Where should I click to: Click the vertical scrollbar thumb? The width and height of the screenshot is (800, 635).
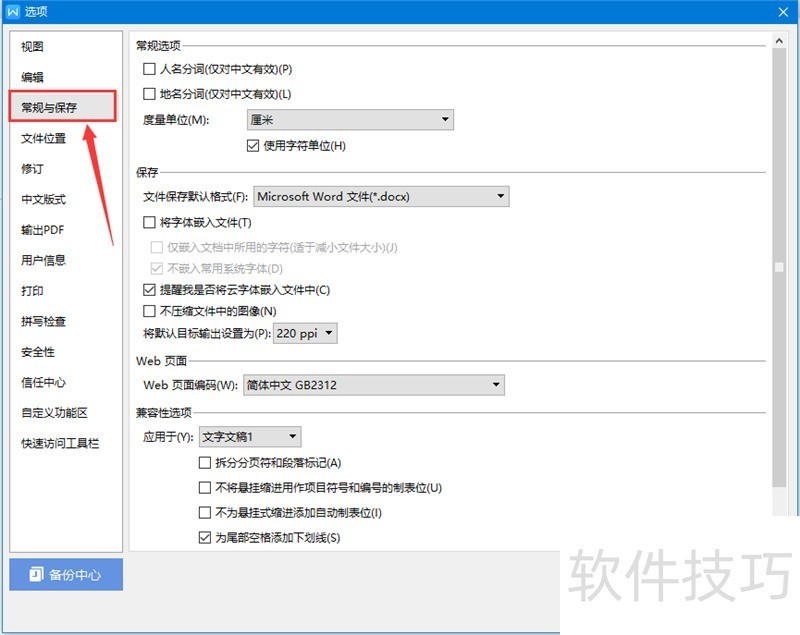tap(779, 267)
